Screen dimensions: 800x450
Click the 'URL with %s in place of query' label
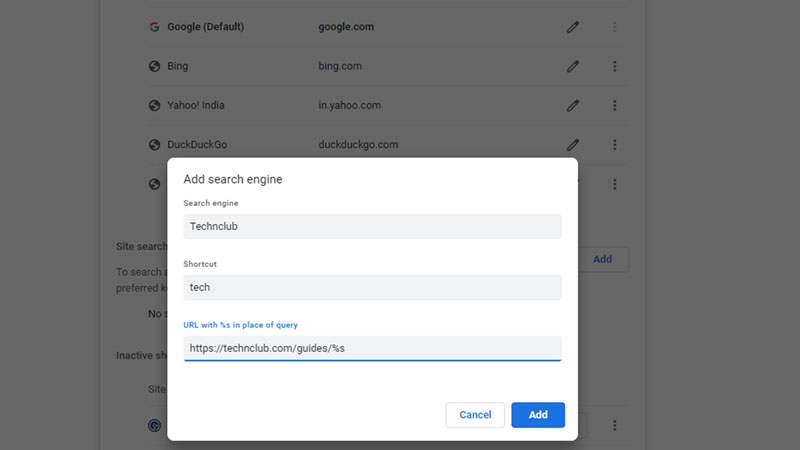[240, 325]
